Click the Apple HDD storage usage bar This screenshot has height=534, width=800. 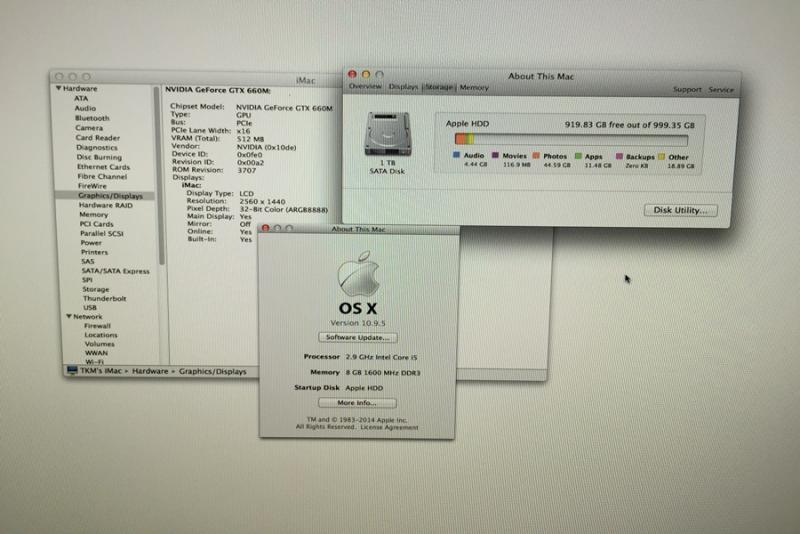[571, 139]
